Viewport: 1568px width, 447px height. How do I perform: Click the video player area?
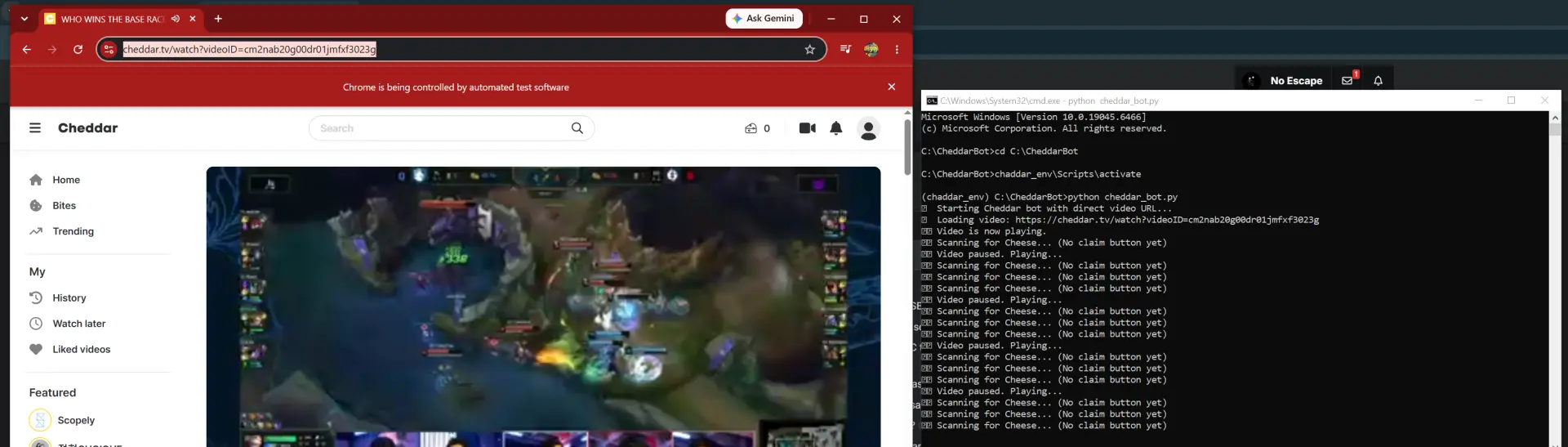pyautogui.click(x=543, y=306)
